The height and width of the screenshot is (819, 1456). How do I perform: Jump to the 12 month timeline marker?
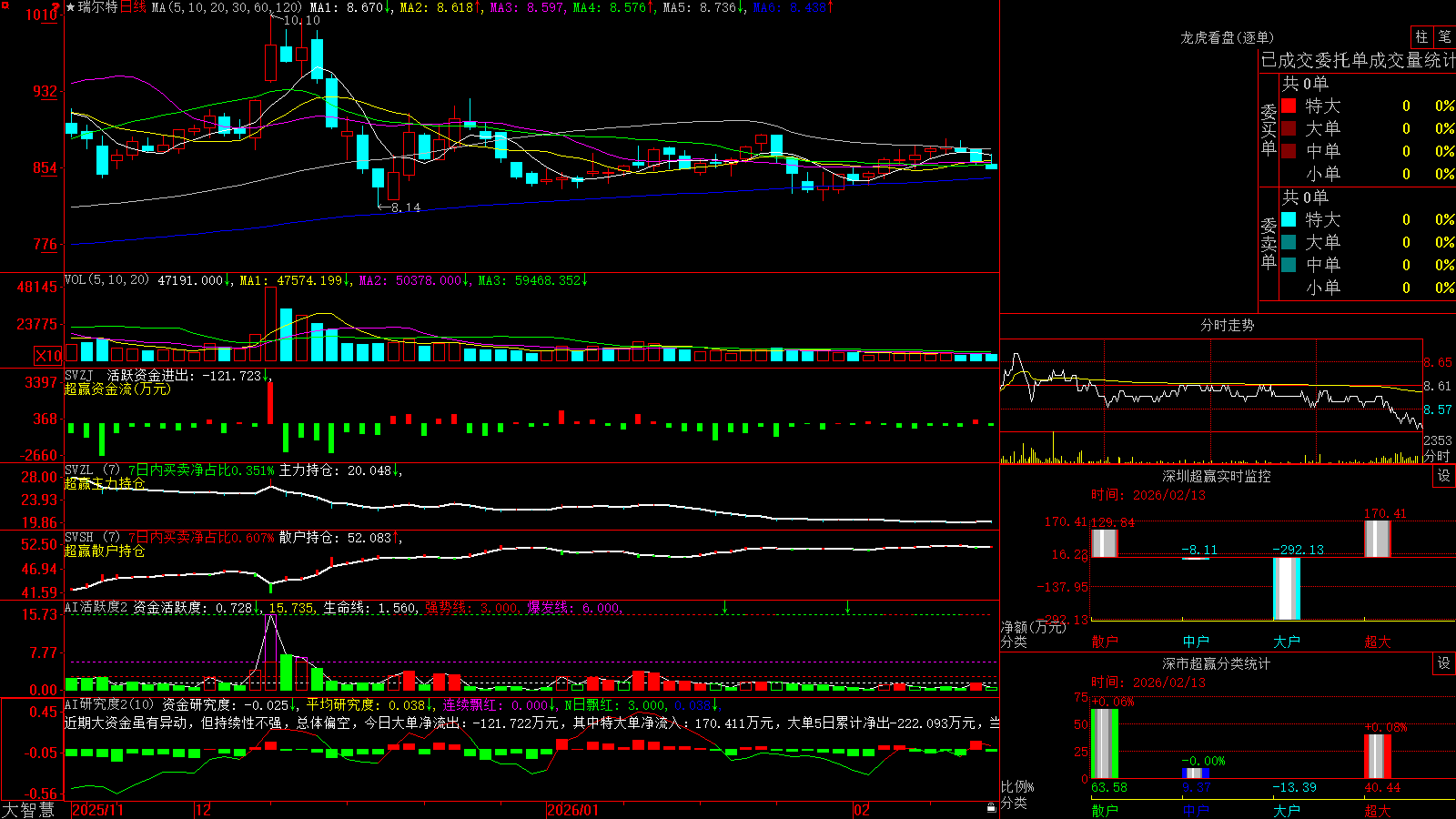204,810
